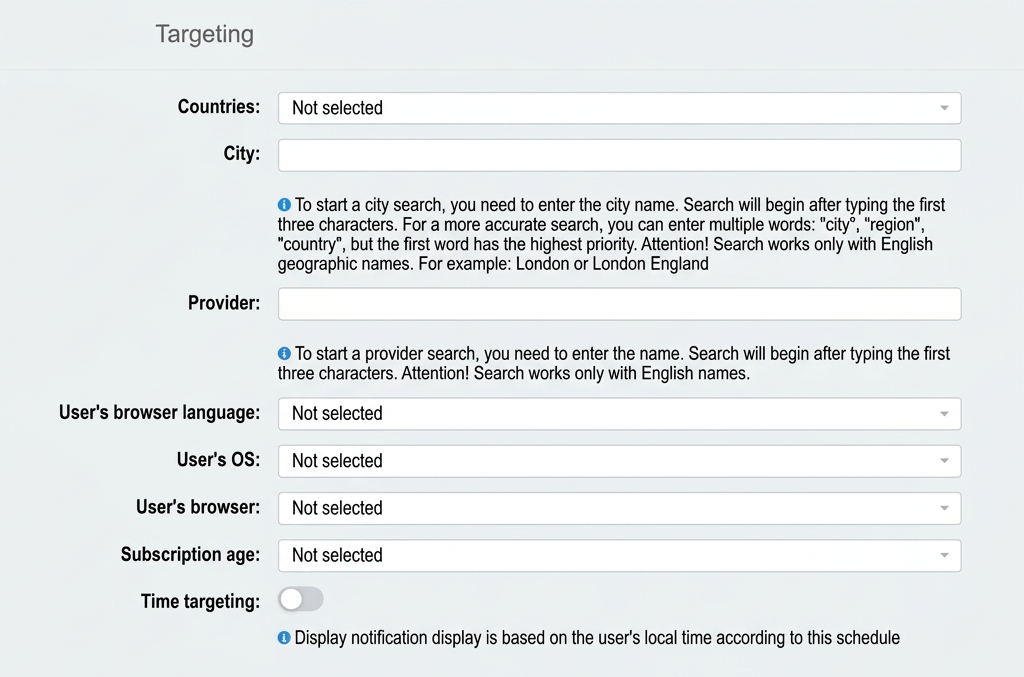Click the Time targeting label
The height and width of the screenshot is (677, 1024).
click(200, 601)
